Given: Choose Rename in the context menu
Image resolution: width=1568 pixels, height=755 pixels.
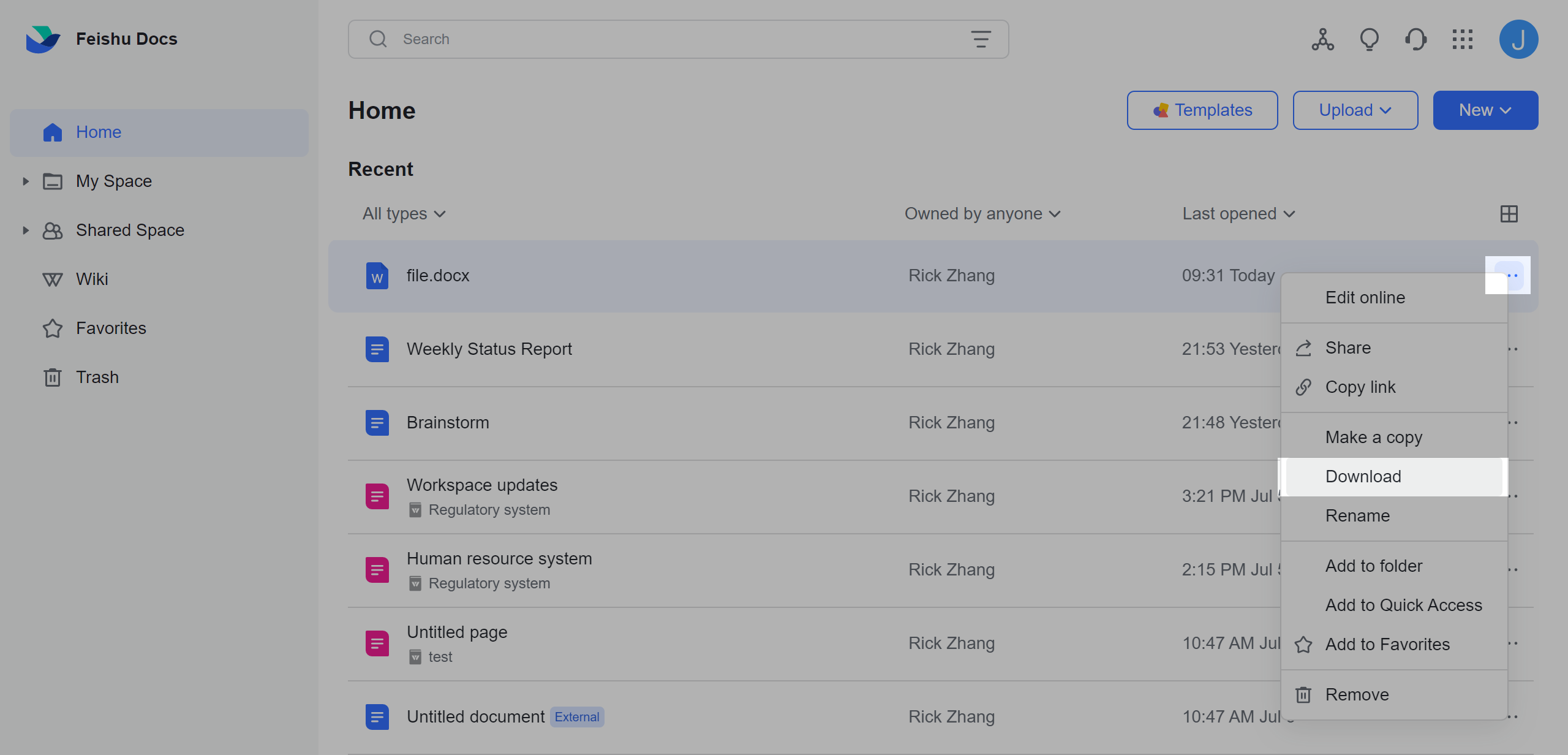Looking at the screenshot, I should click(1357, 515).
